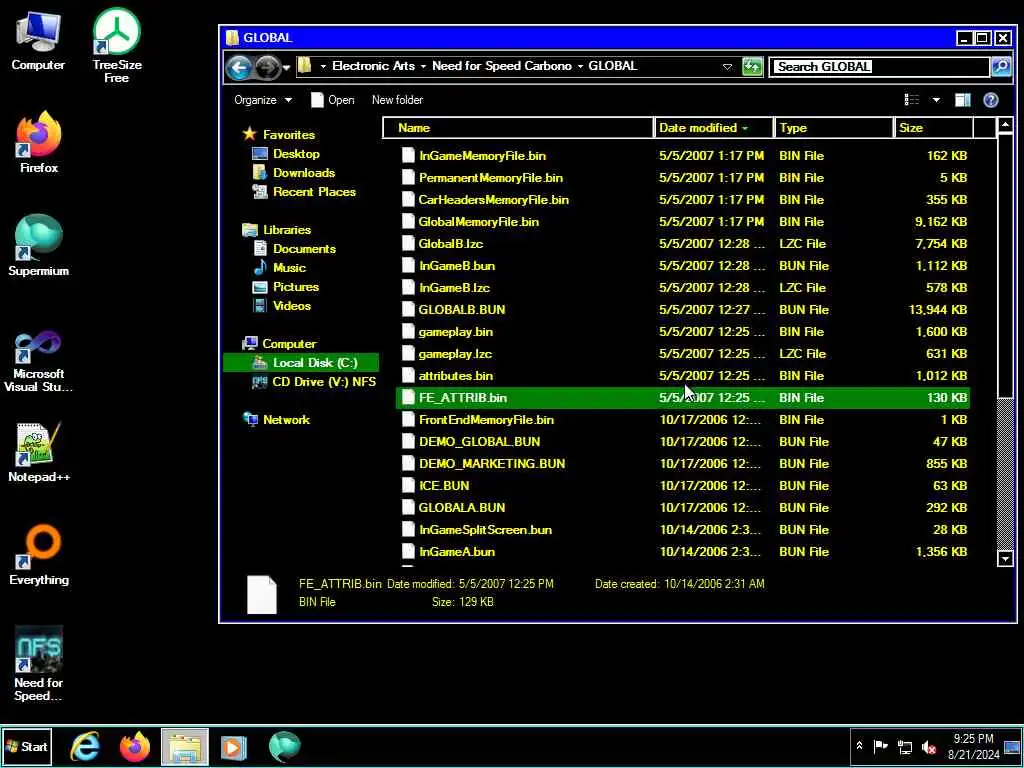Go back in Explorer navigation

[x=239, y=67]
